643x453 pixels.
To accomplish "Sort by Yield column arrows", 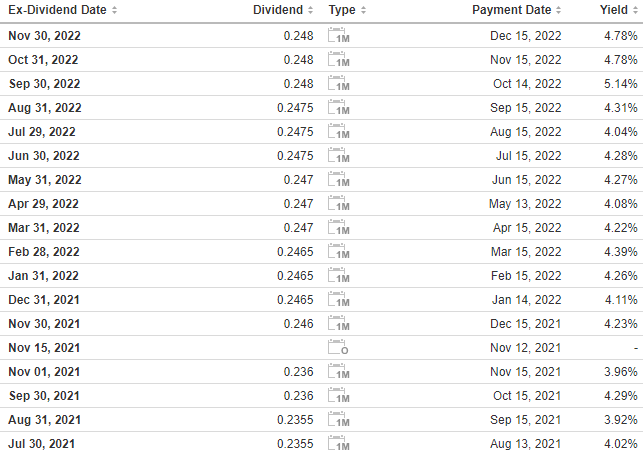I will pyautogui.click(x=635, y=10).
